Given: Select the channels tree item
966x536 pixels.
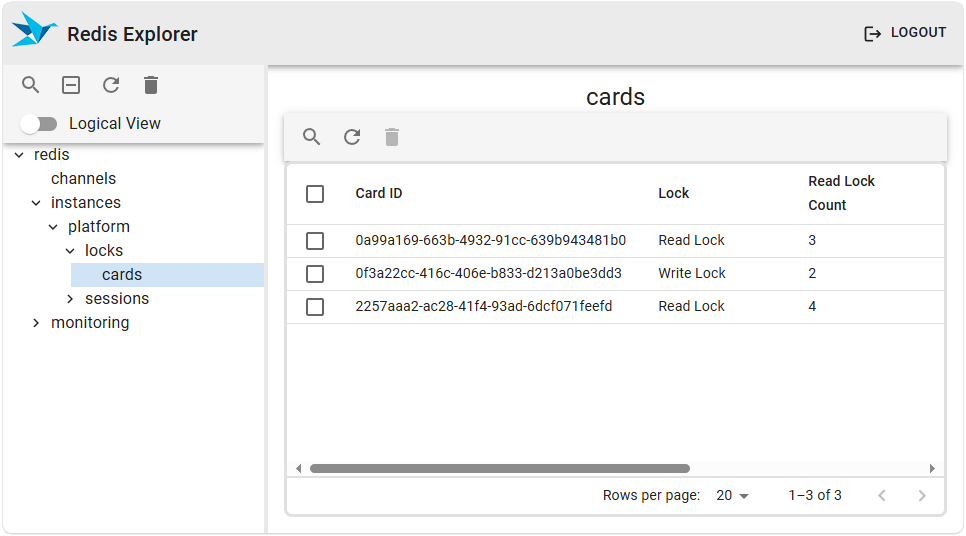Looking at the screenshot, I should point(84,179).
